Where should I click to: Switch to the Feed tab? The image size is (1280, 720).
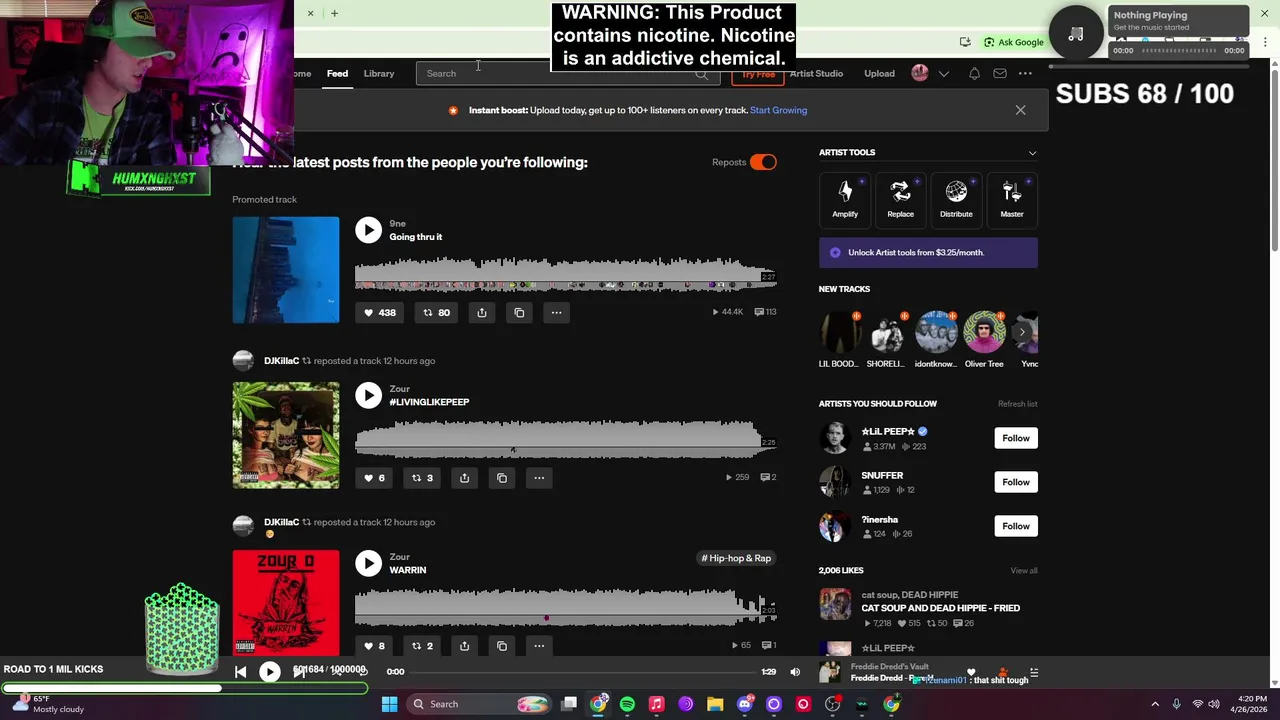point(337,73)
